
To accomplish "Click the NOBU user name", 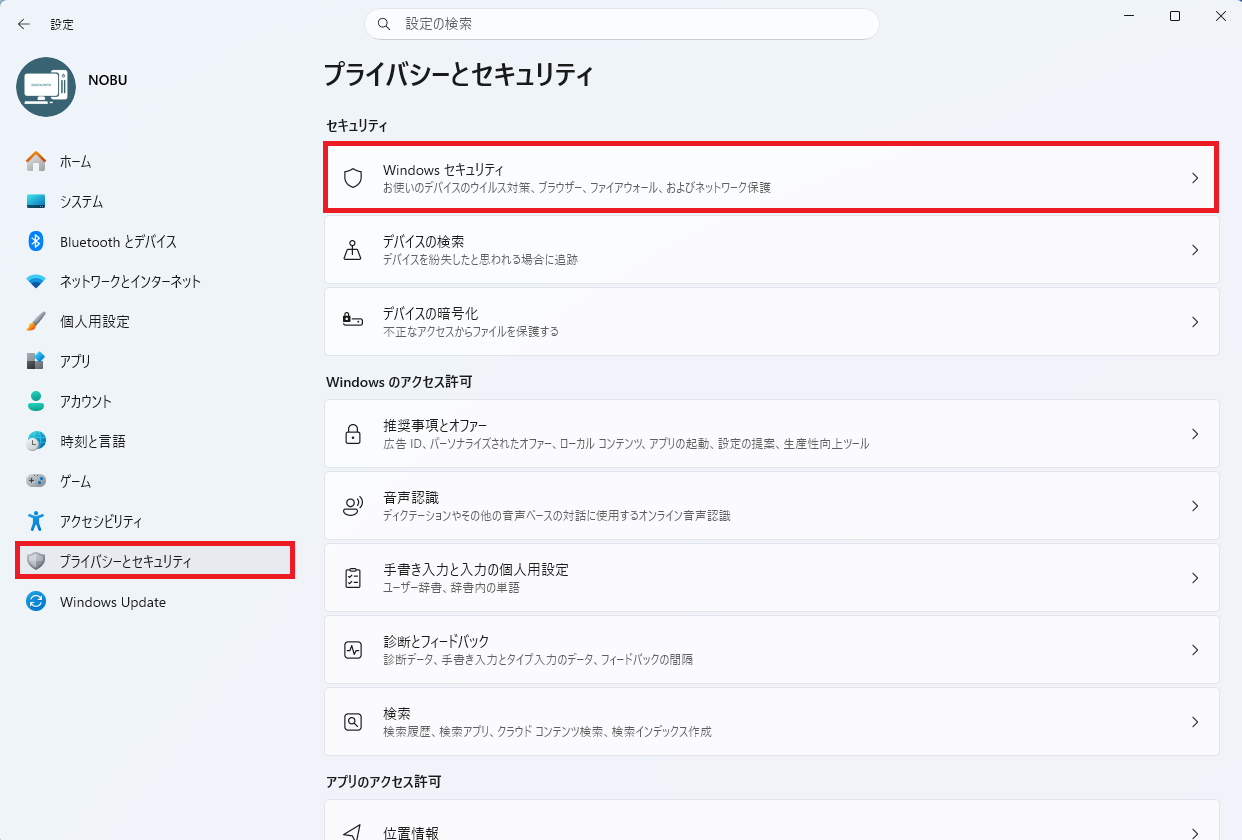I will tap(107, 79).
